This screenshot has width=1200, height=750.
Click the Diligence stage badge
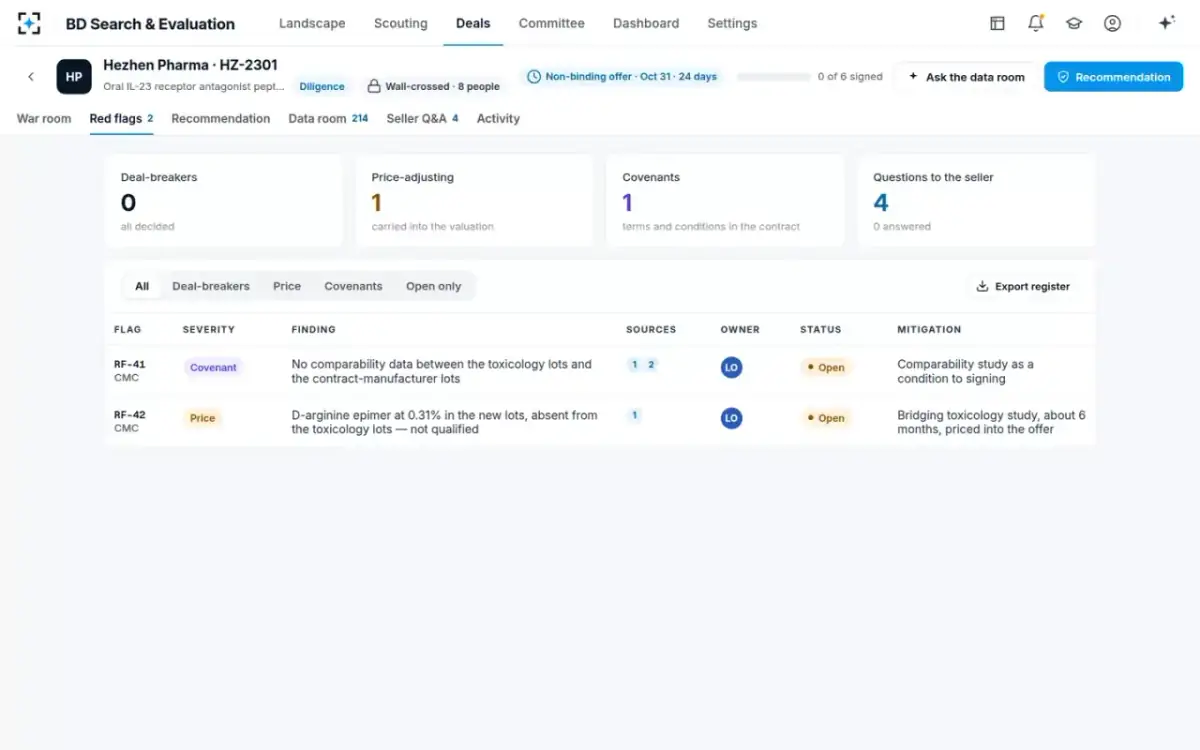pyautogui.click(x=322, y=87)
